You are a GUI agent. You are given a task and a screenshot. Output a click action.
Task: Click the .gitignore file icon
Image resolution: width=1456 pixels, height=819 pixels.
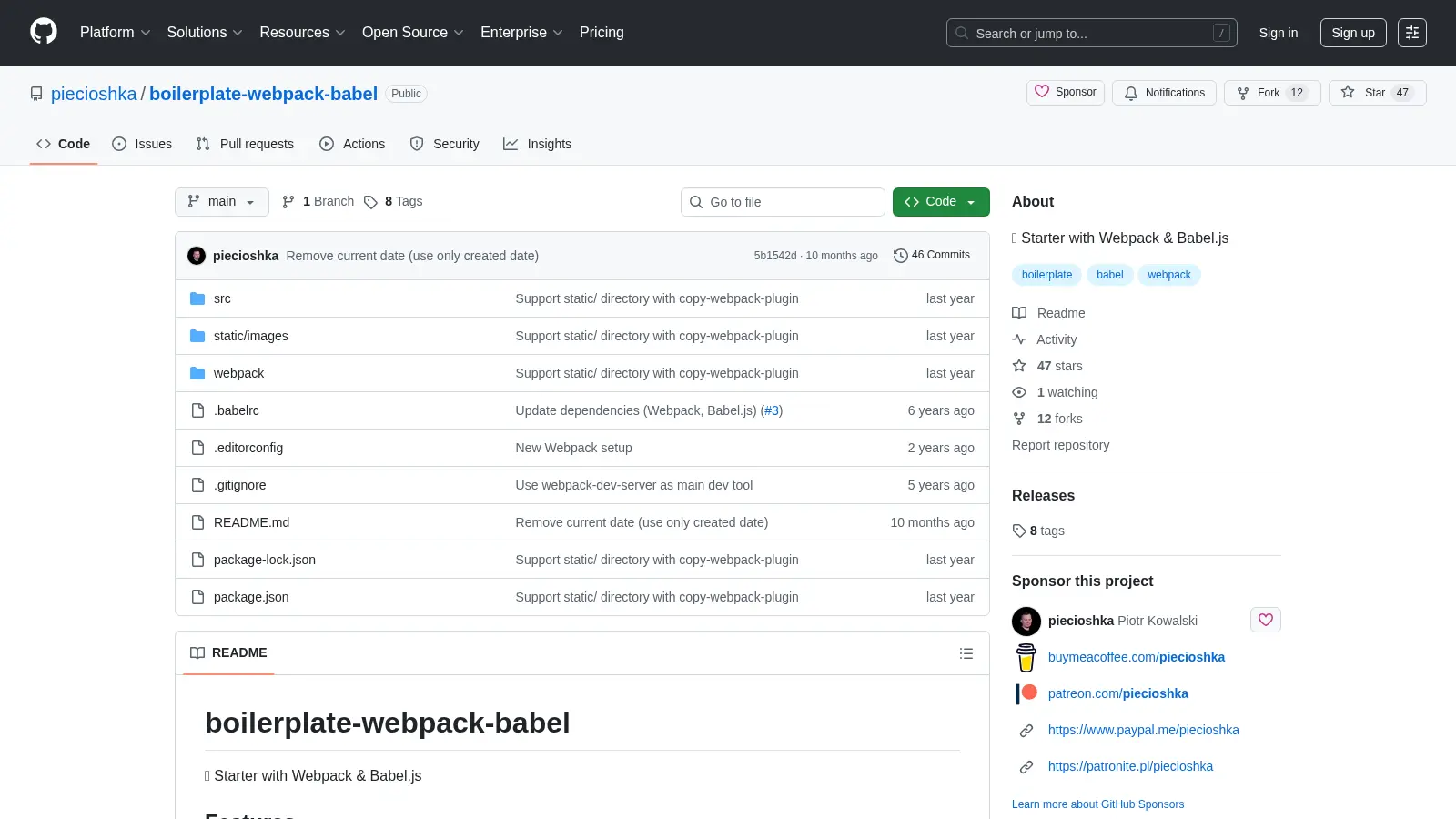[x=197, y=485]
